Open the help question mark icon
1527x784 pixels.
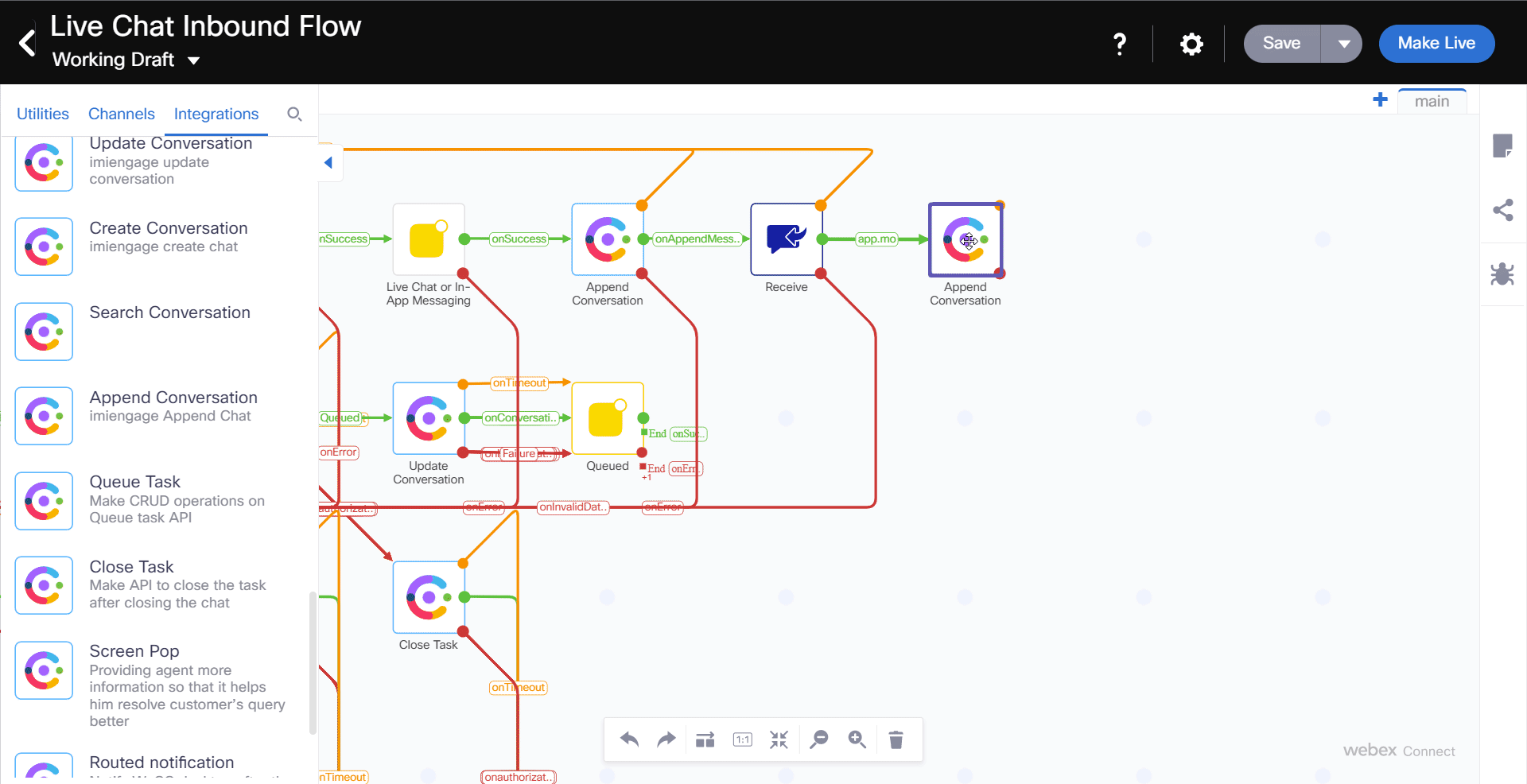click(x=1120, y=44)
